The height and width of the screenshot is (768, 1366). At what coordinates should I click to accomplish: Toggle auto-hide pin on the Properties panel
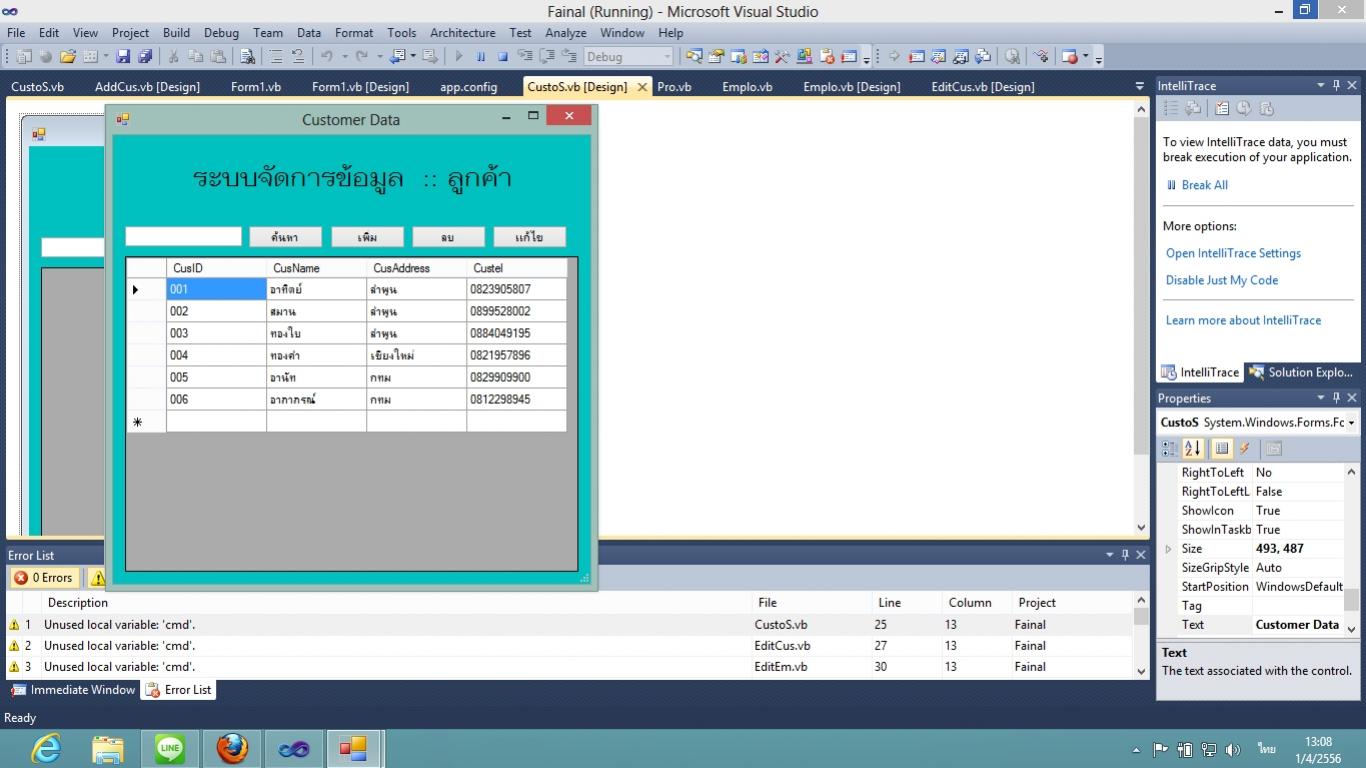point(1336,398)
